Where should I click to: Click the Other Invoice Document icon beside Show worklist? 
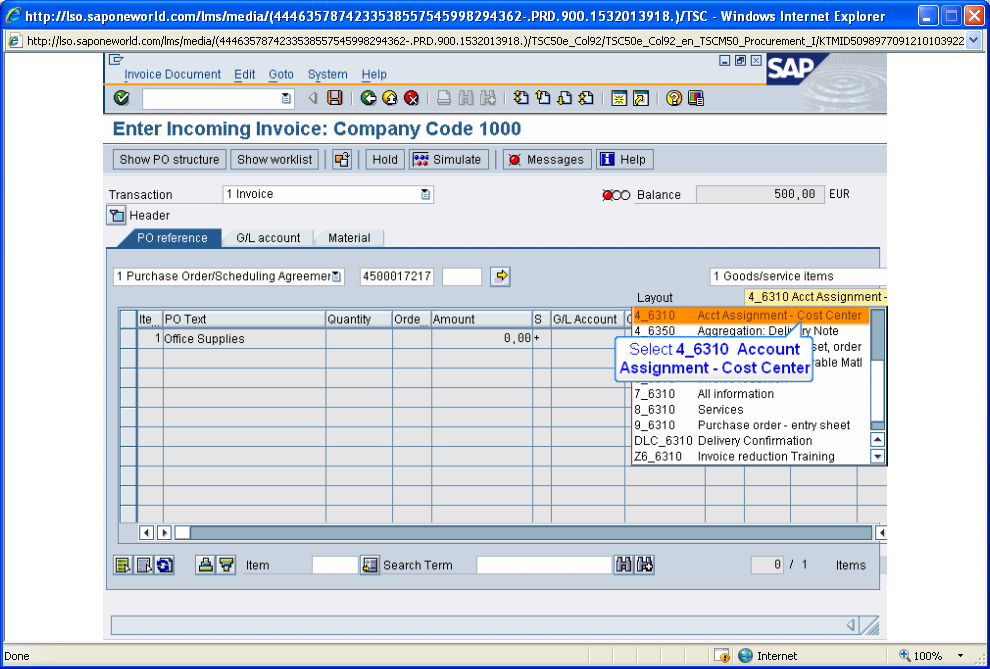[x=342, y=160]
